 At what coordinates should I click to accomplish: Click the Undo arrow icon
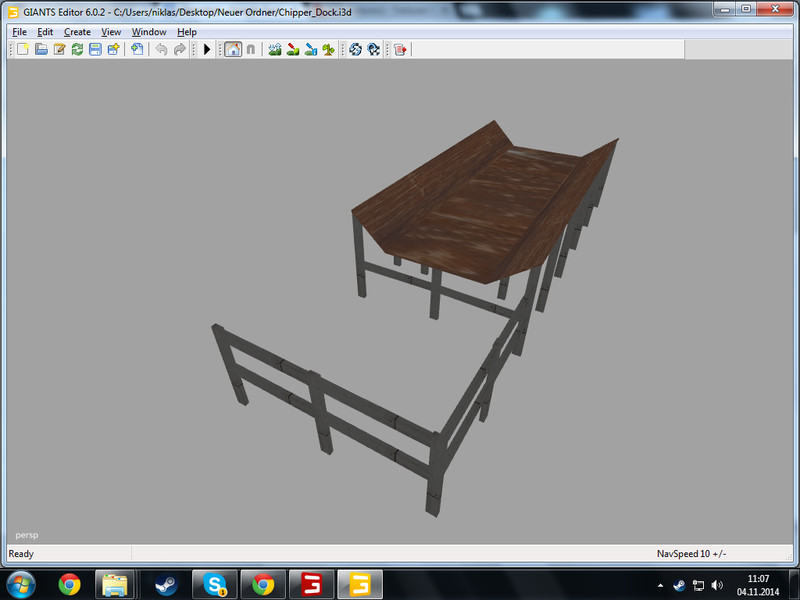[x=161, y=49]
